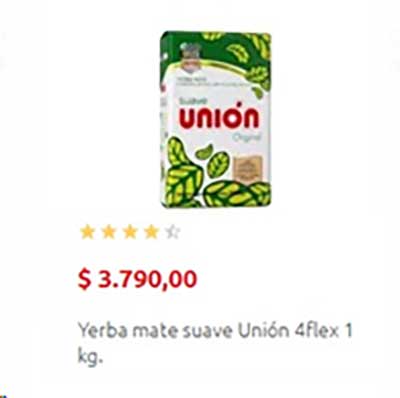
Task: Click the first gold rating star
Action: 88,232
